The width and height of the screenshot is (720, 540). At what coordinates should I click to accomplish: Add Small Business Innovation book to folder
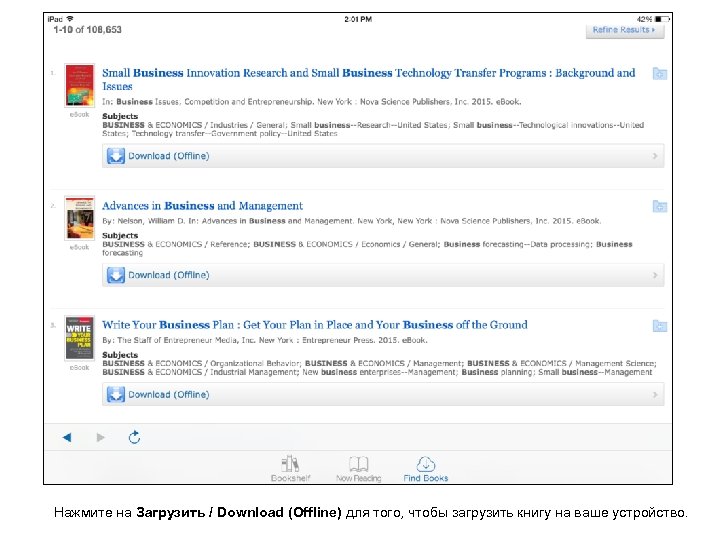[659, 74]
